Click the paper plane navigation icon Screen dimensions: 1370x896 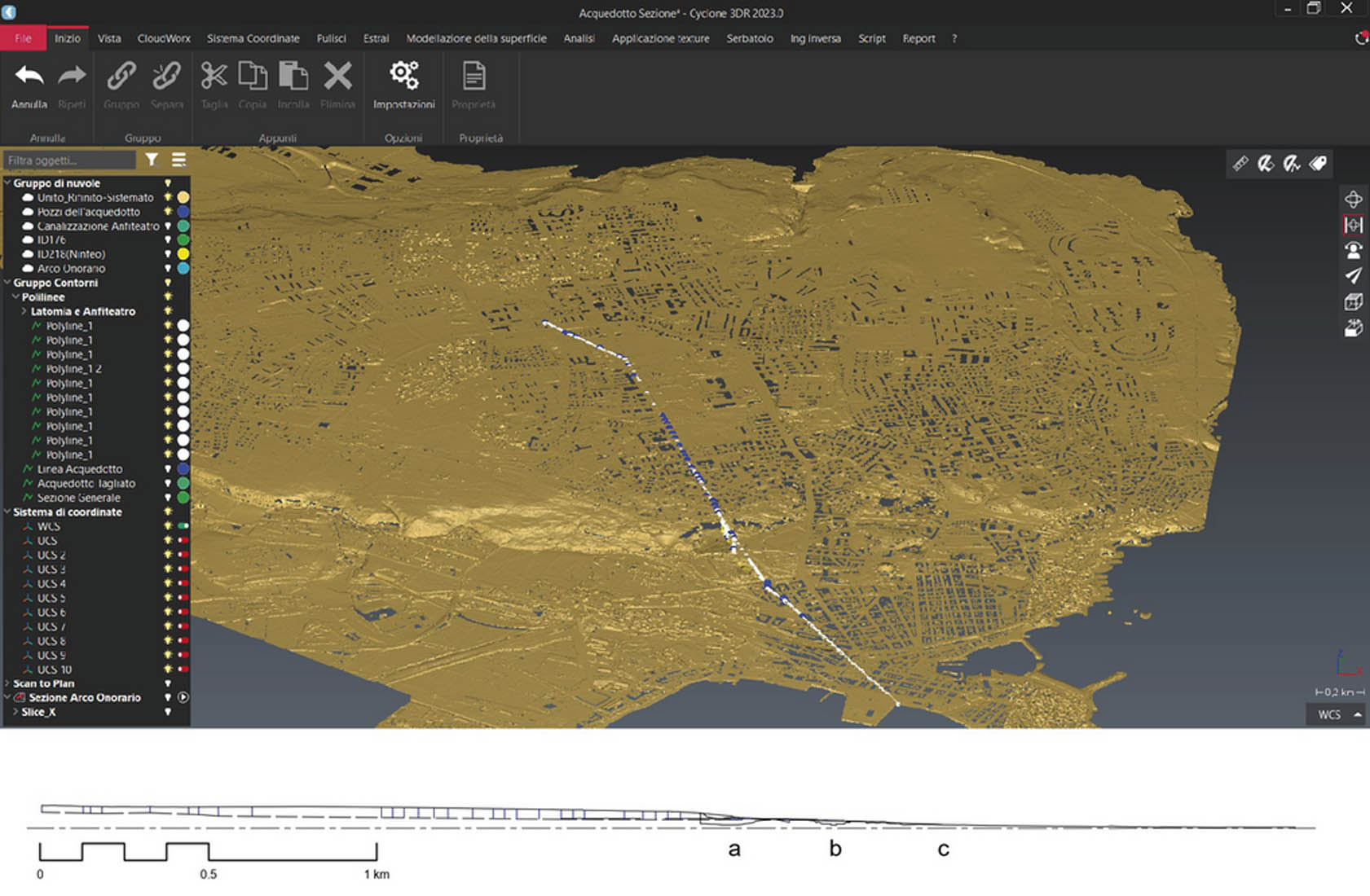click(x=1353, y=276)
